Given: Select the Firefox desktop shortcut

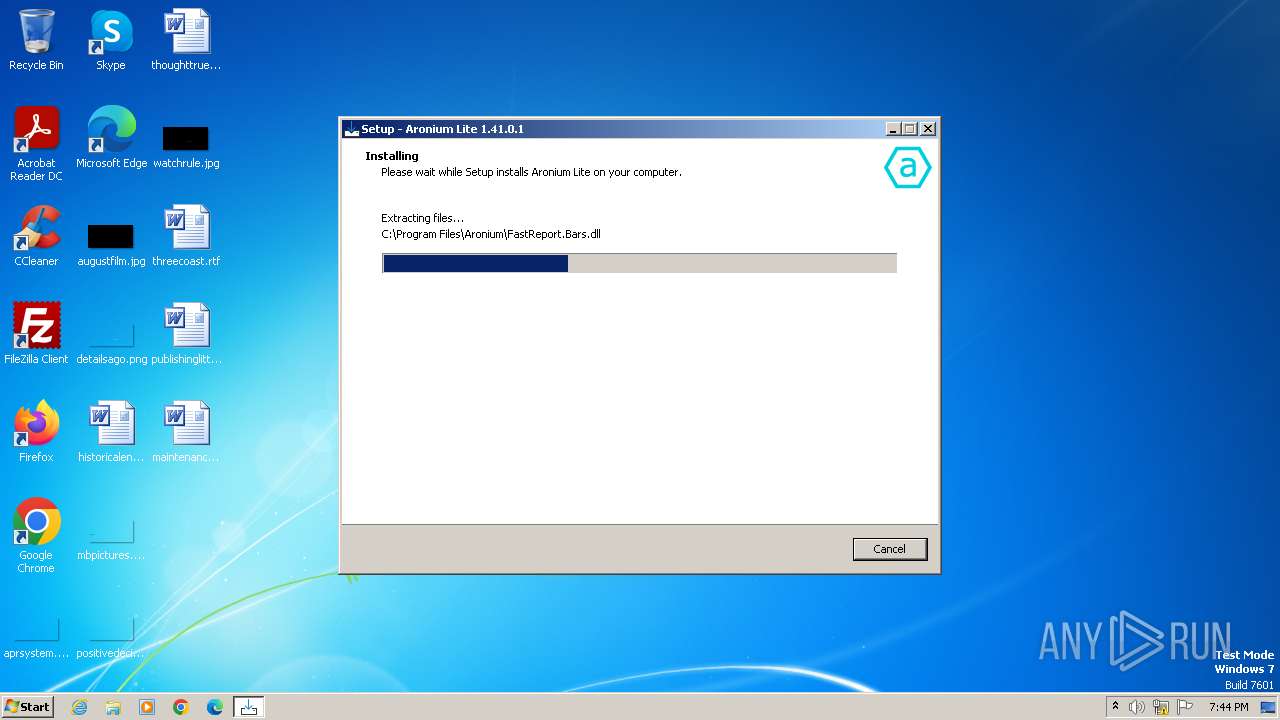Looking at the screenshot, I should 36,432.
